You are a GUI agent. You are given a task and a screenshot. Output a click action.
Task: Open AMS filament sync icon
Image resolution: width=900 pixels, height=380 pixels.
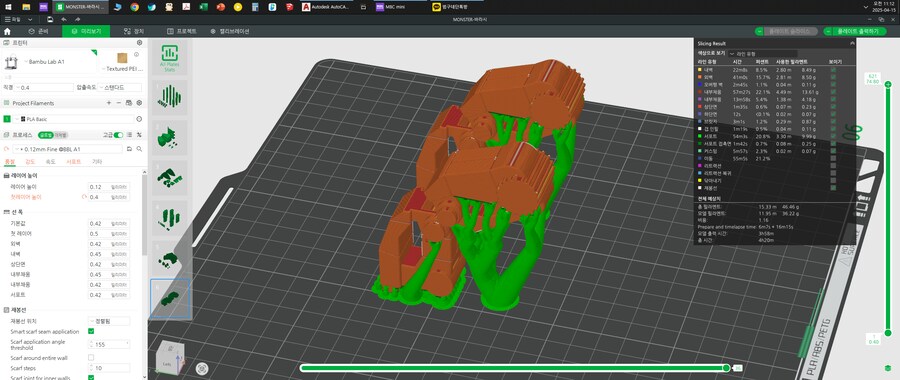pos(129,103)
